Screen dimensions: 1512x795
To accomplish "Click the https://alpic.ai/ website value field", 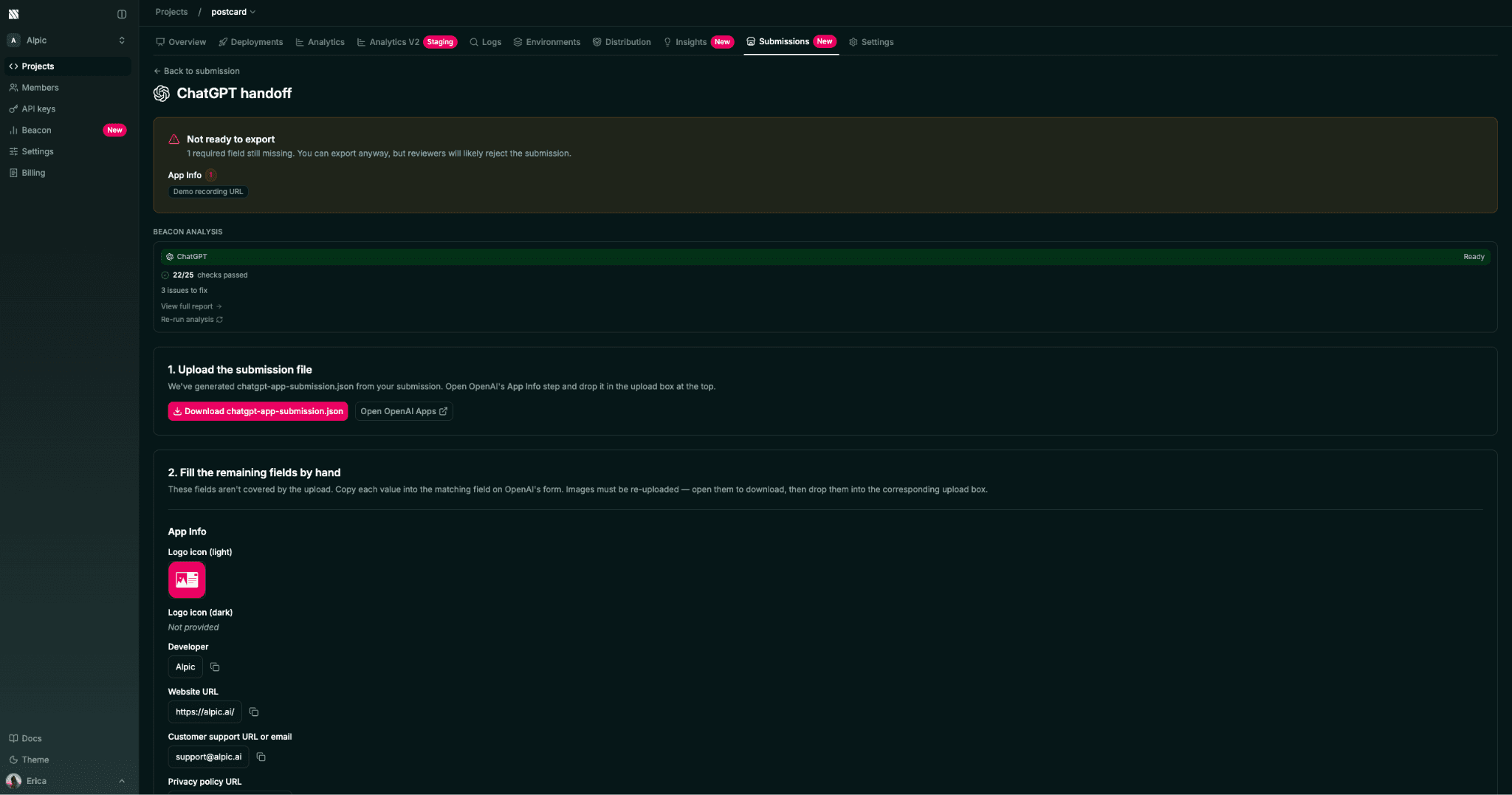I will click(x=205, y=712).
